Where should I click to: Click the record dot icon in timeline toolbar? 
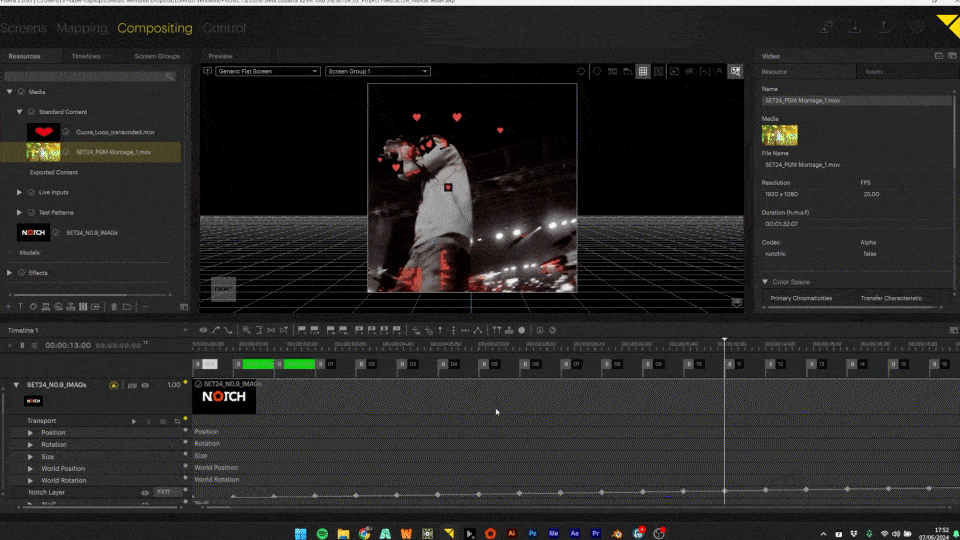pos(522,331)
